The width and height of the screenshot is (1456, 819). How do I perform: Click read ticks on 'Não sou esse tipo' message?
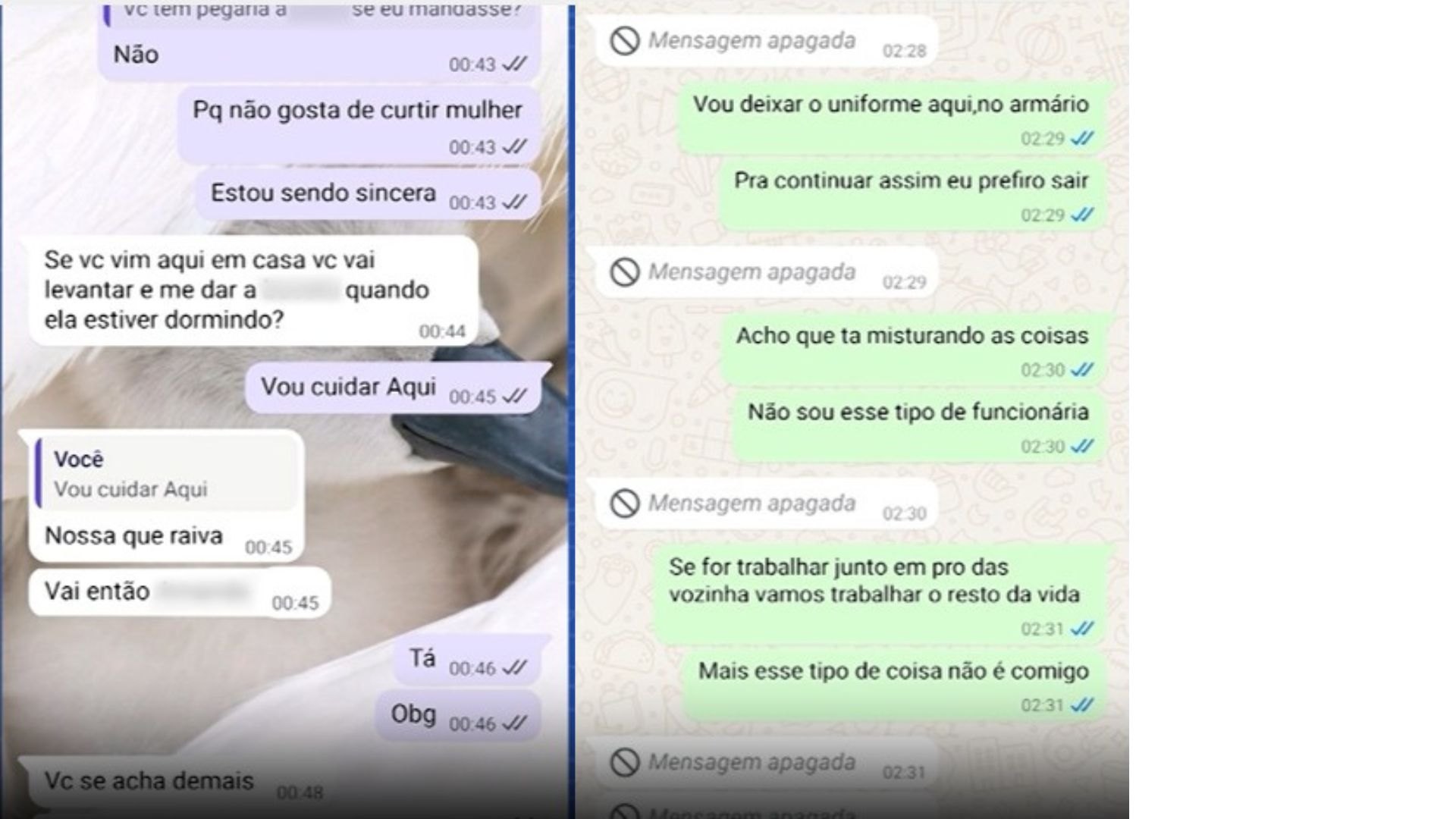[1082, 447]
